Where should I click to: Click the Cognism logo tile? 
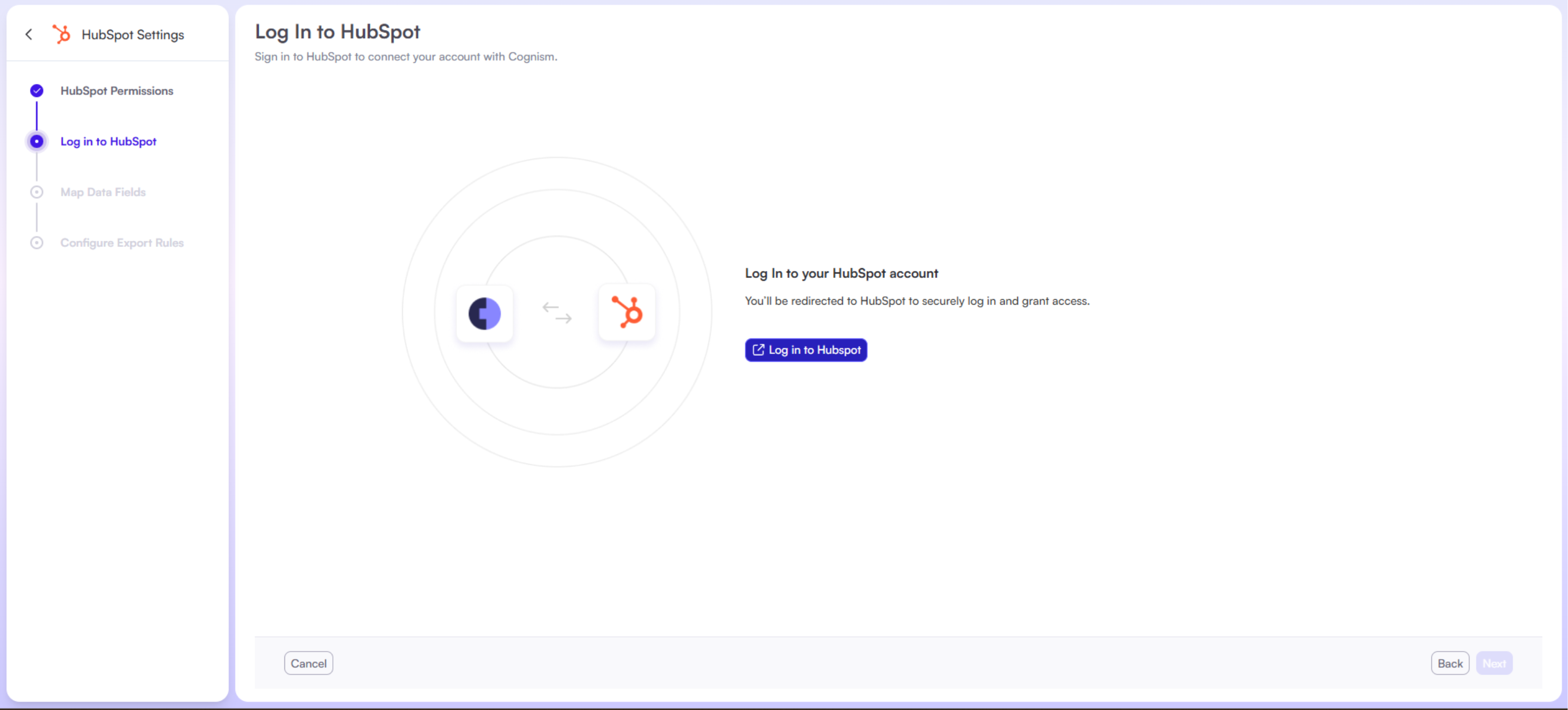(484, 314)
